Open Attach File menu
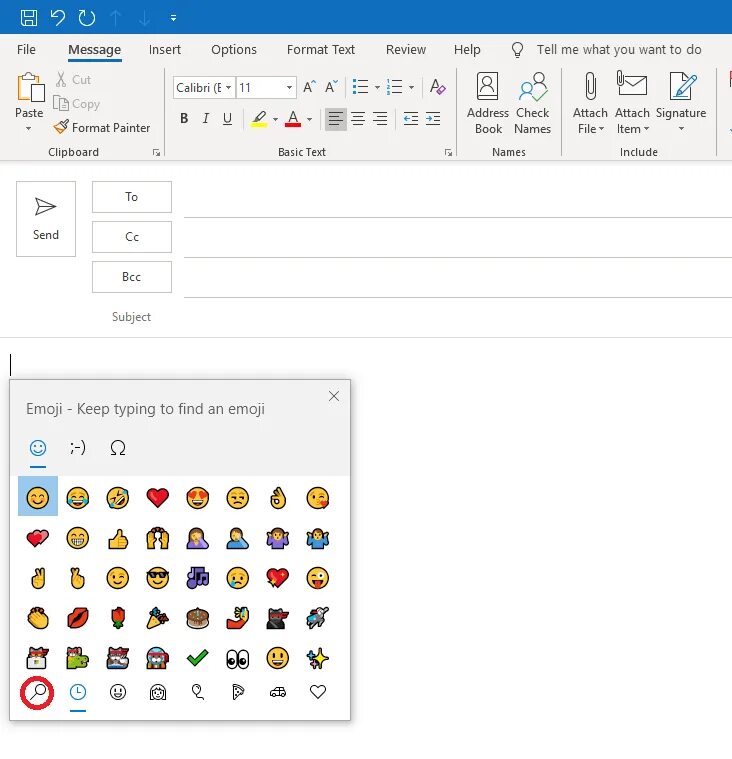The height and width of the screenshot is (759, 732). coord(590,103)
